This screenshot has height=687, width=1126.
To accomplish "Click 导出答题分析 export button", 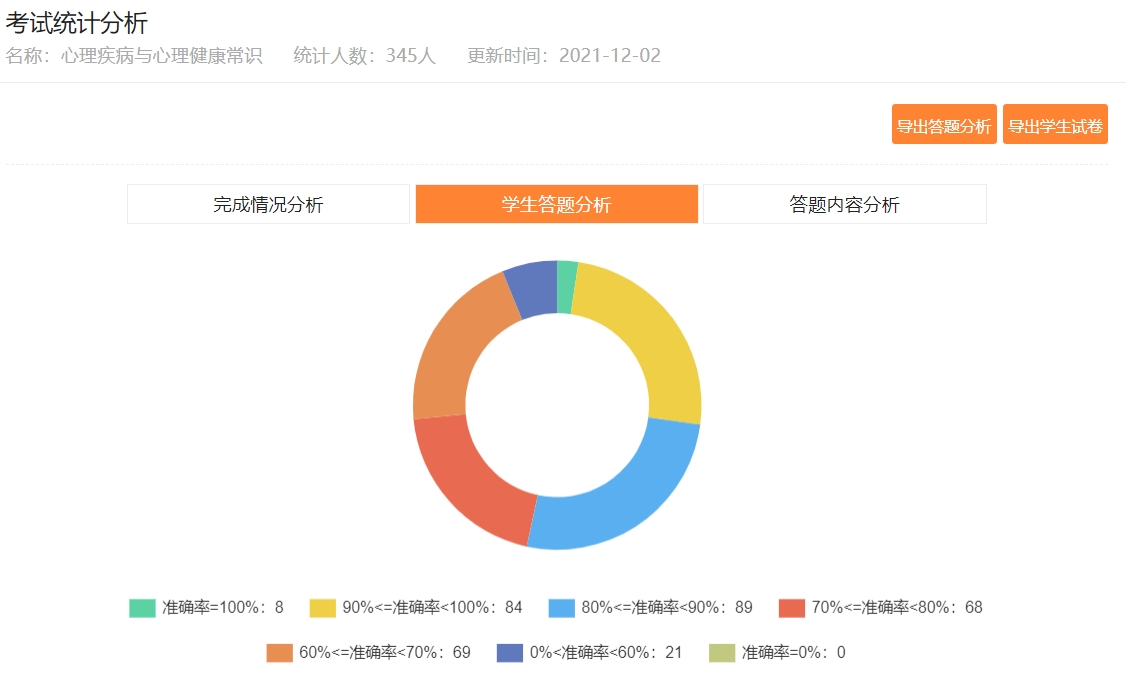I will (943, 125).
